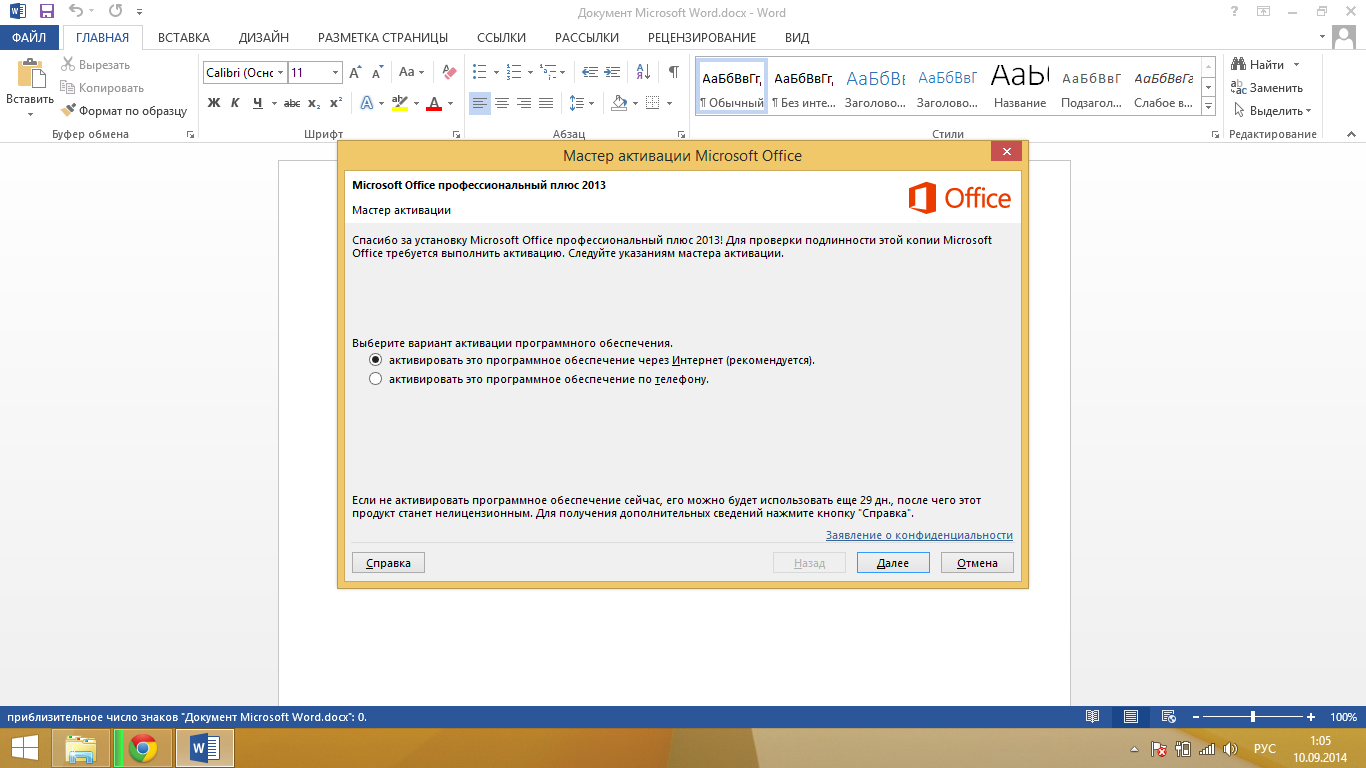Select activate via Internet radio option
This screenshot has height=768, width=1366.
click(376, 359)
